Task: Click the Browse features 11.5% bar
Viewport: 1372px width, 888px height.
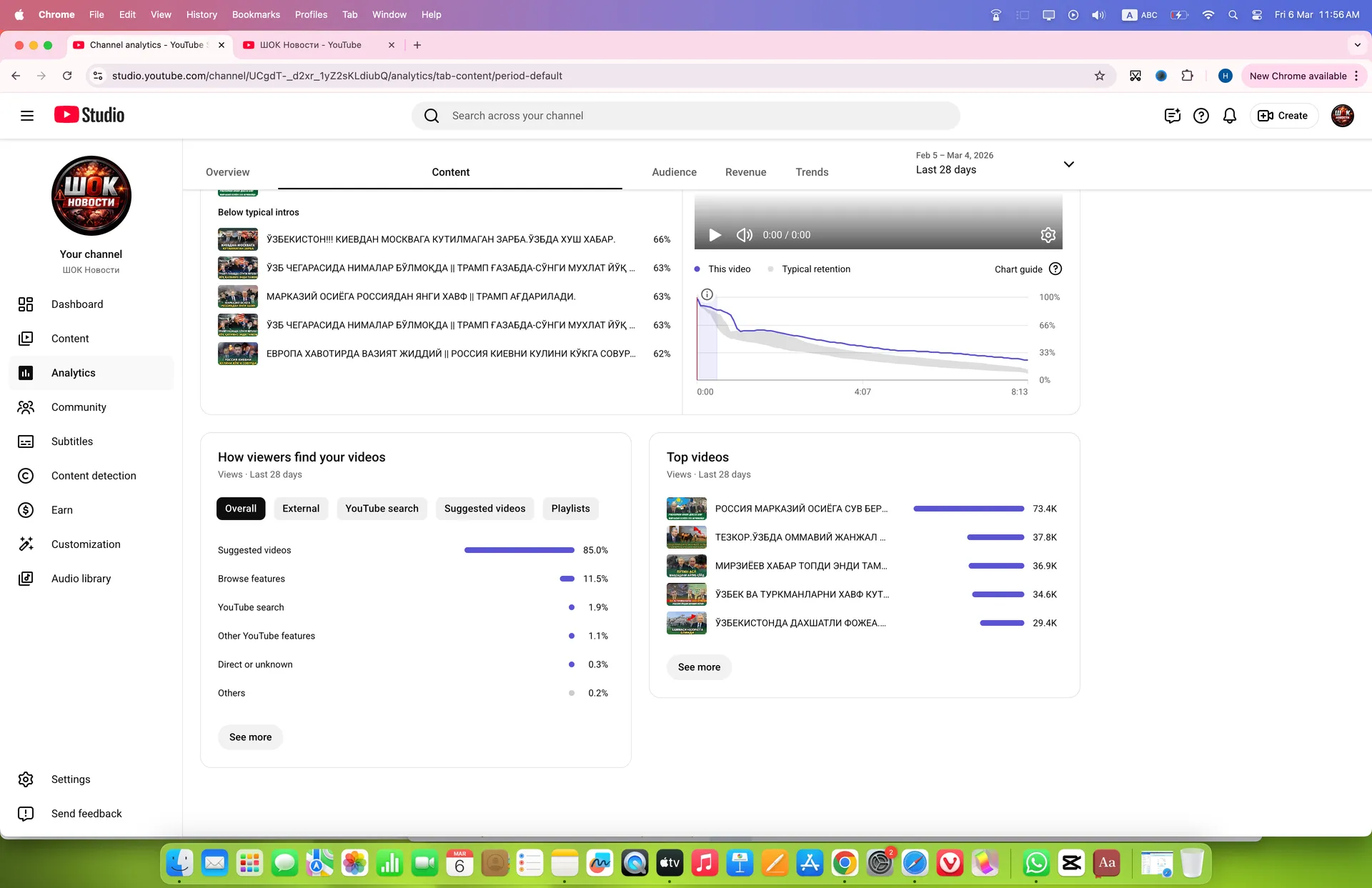Action: coord(567,579)
